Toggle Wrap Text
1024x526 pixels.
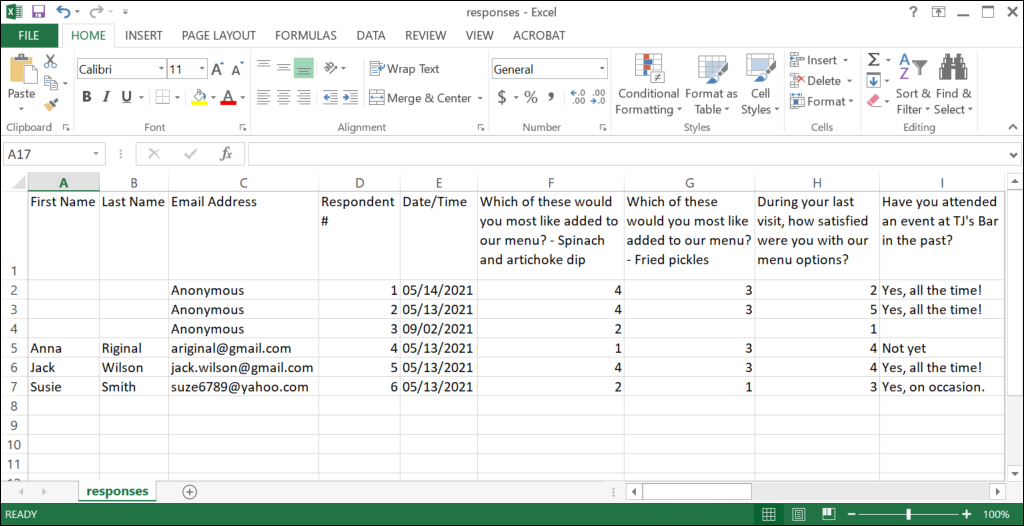[404, 68]
